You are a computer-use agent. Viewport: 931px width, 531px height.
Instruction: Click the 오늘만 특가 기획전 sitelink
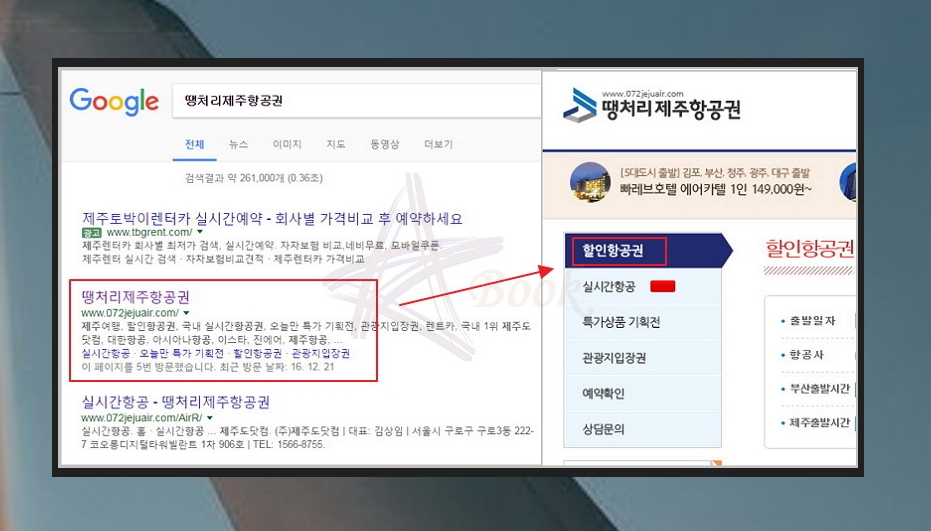[x=181, y=353]
